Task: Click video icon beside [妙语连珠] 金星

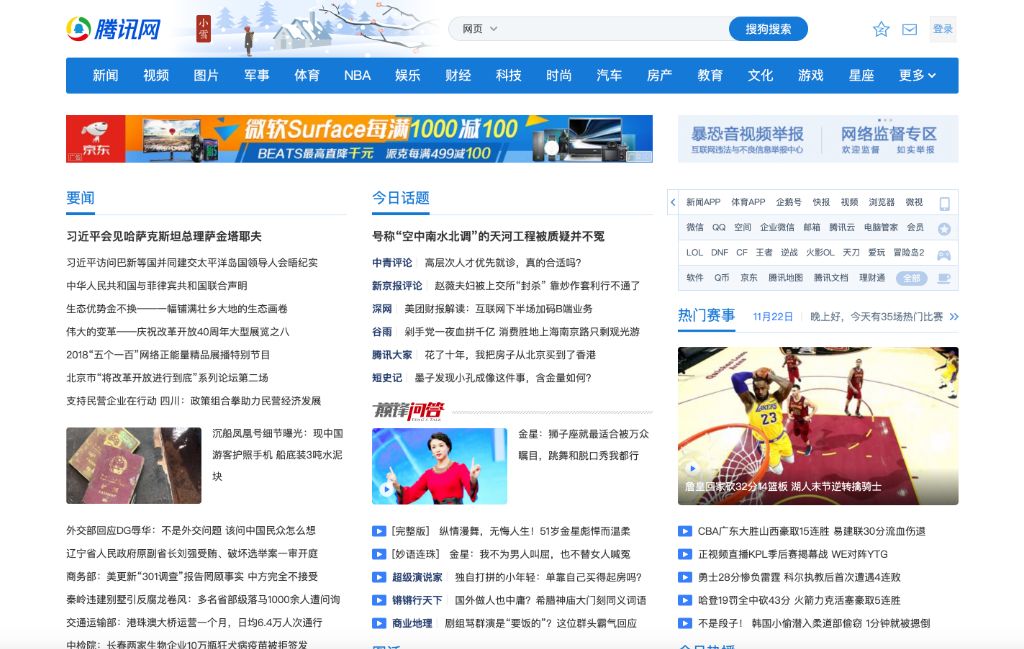Action: coord(379,554)
